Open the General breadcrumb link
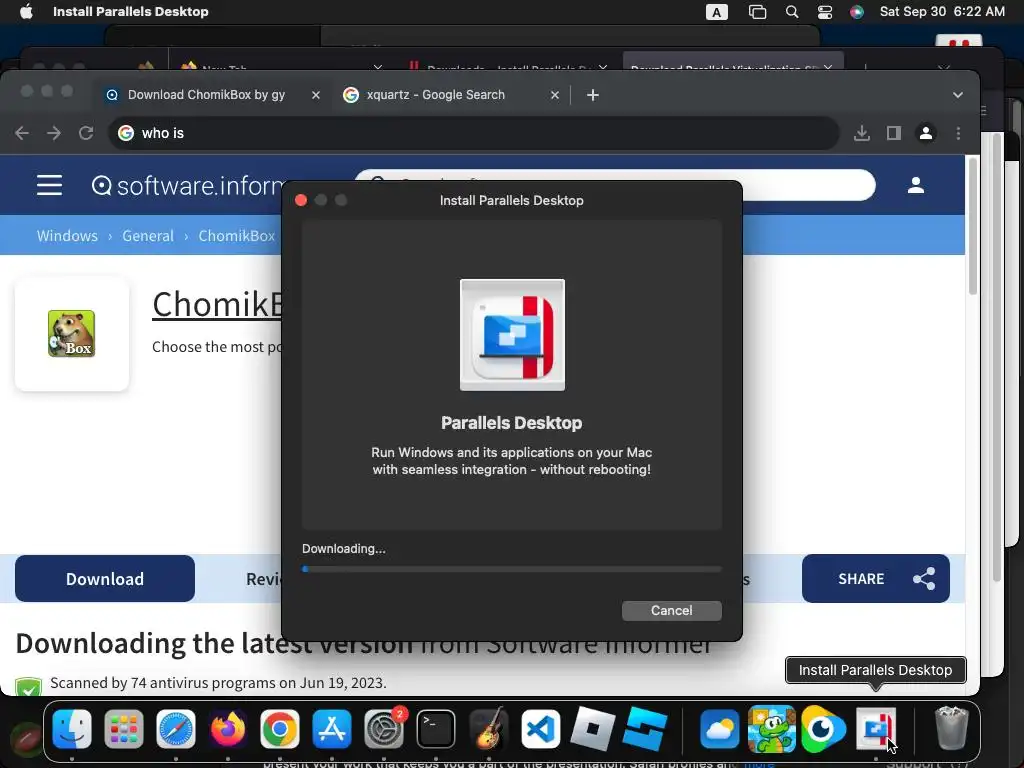Viewport: 1024px width, 768px height. click(148, 236)
